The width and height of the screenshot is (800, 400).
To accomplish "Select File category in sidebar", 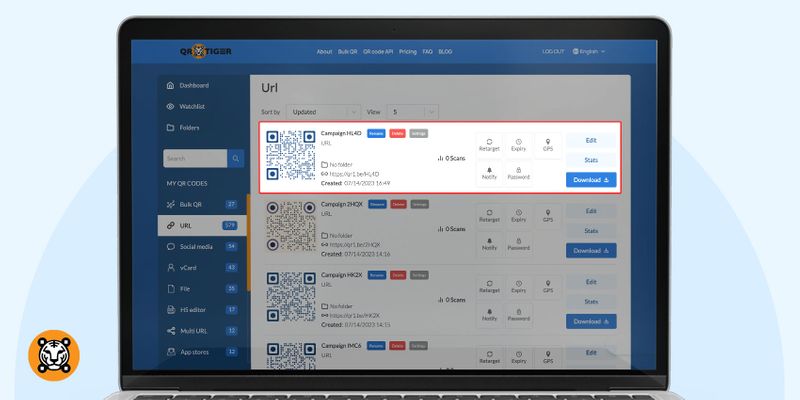I will (x=202, y=289).
